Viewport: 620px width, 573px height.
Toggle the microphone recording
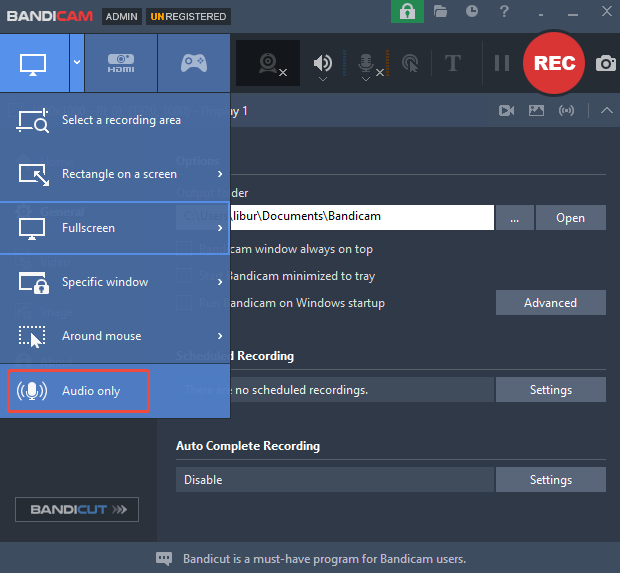366,62
